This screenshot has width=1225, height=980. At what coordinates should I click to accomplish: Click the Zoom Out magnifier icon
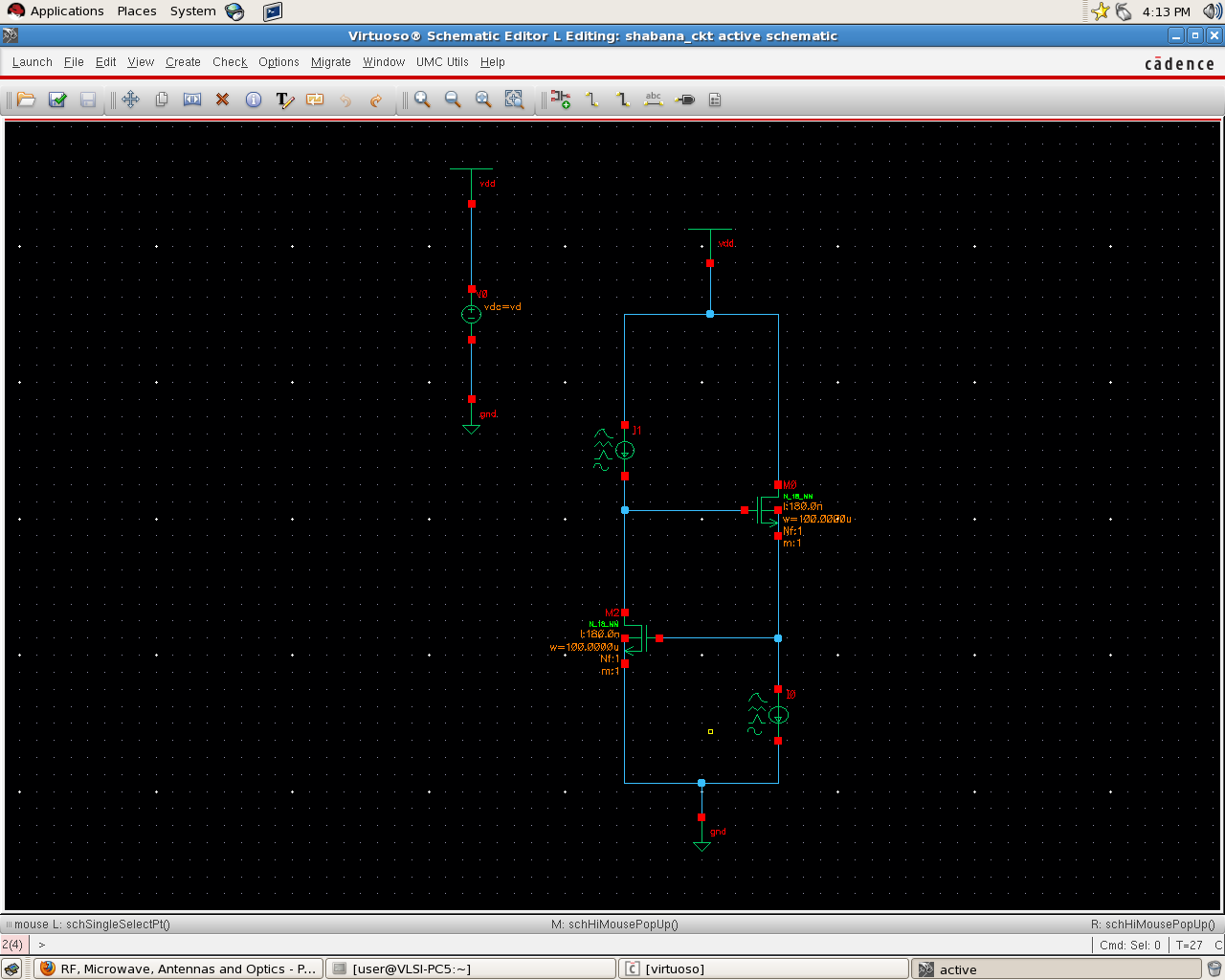click(453, 100)
